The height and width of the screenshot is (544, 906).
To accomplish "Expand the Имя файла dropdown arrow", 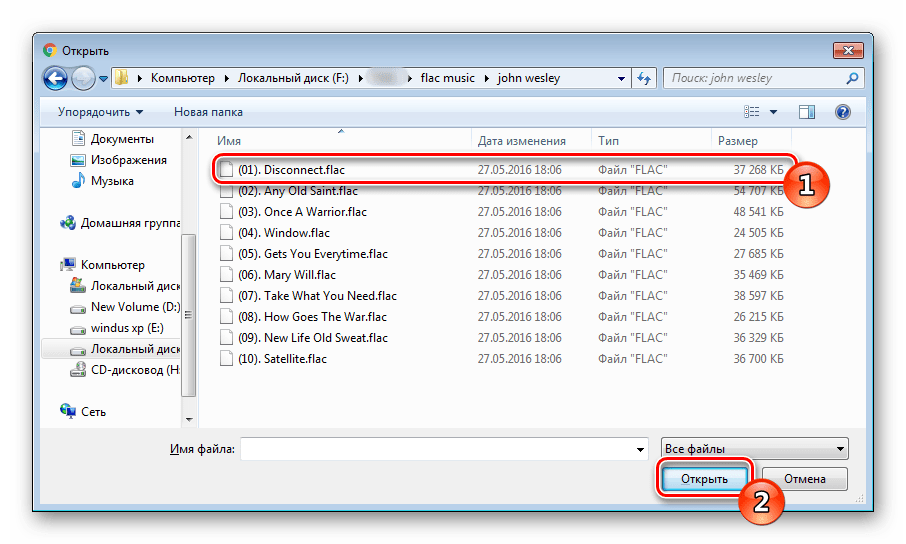I will (640, 449).
